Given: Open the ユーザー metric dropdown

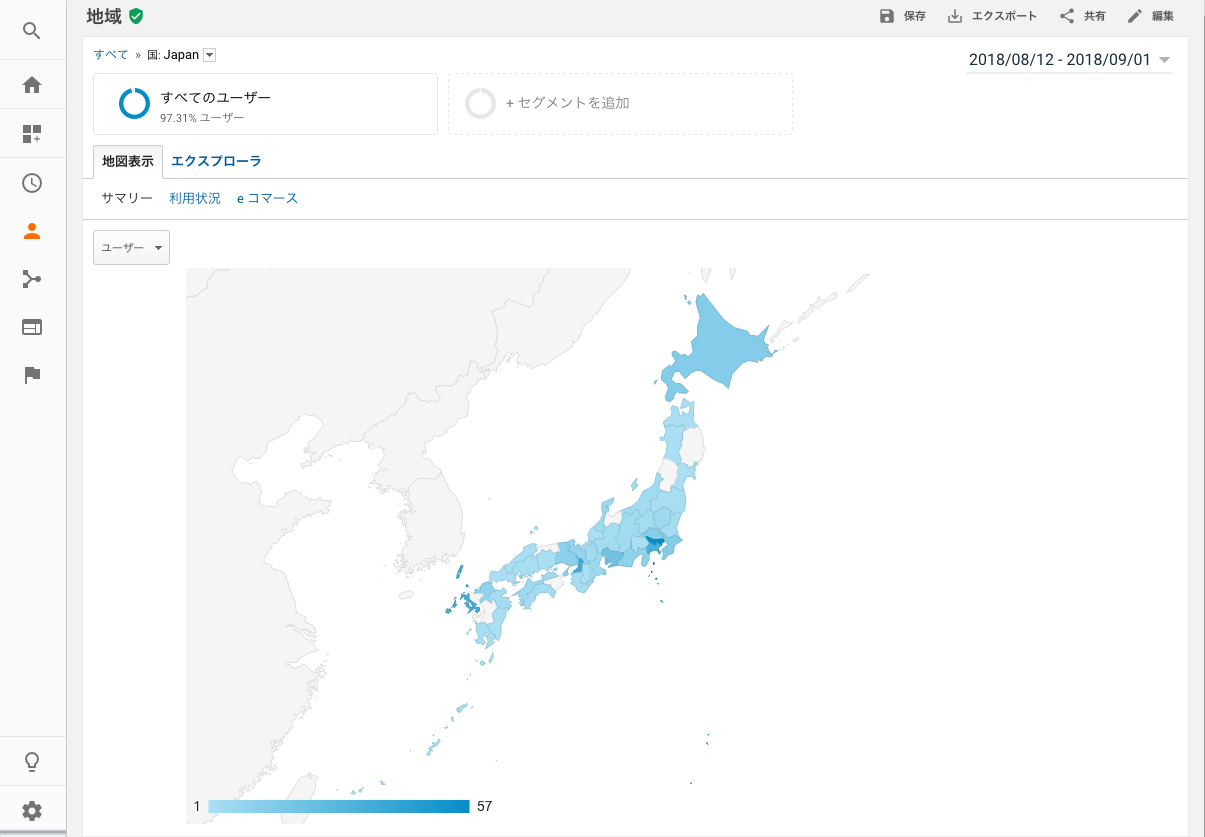Looking at the screenshot, I should [131, 247].
